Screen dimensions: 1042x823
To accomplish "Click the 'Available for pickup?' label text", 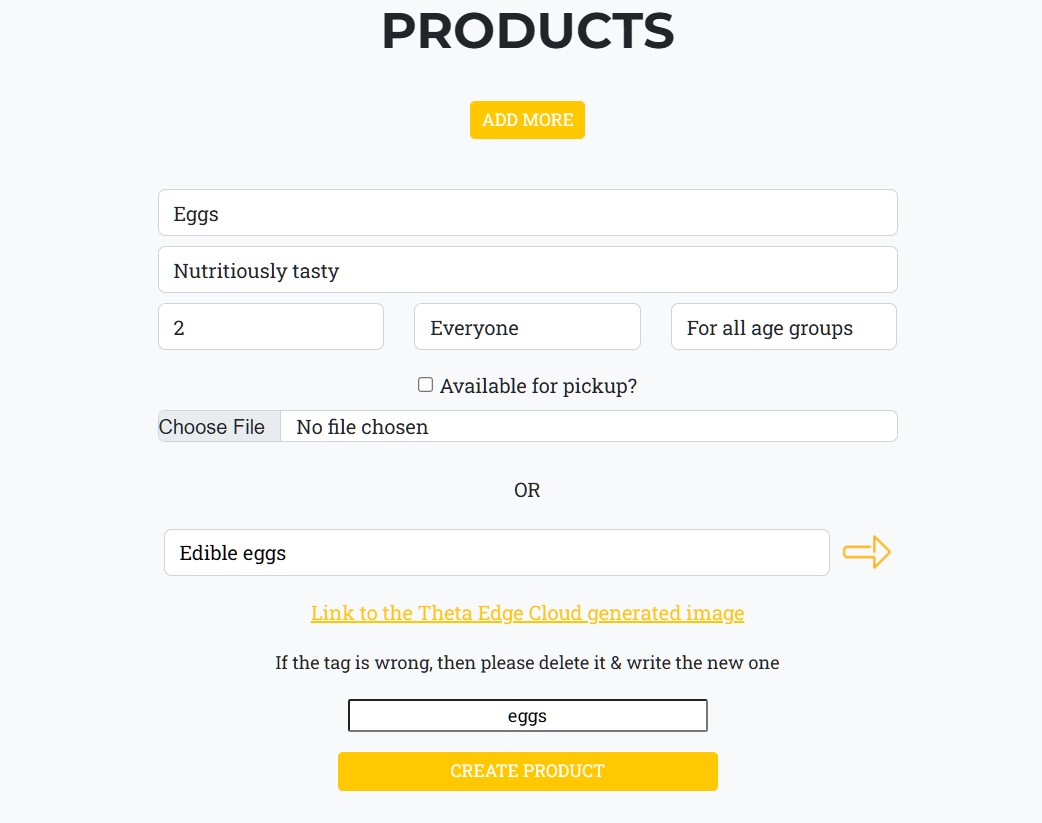I will [x=538, y=386].
